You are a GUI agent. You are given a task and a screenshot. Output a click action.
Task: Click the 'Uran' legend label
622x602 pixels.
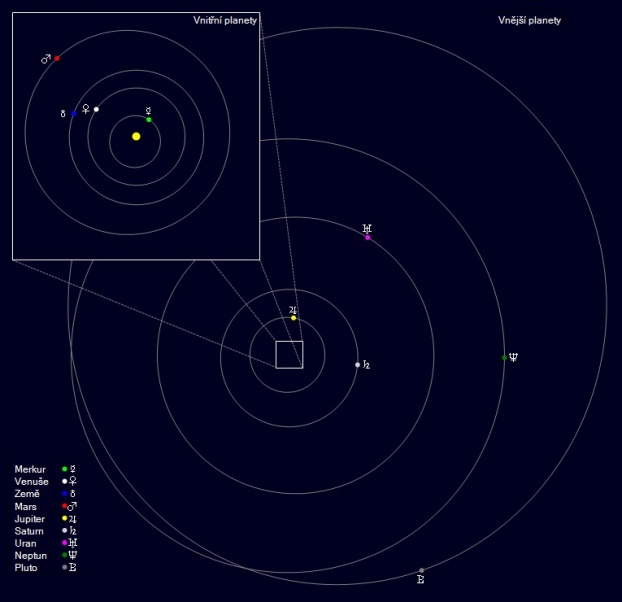pyautogui.click(x=25, y=543)
